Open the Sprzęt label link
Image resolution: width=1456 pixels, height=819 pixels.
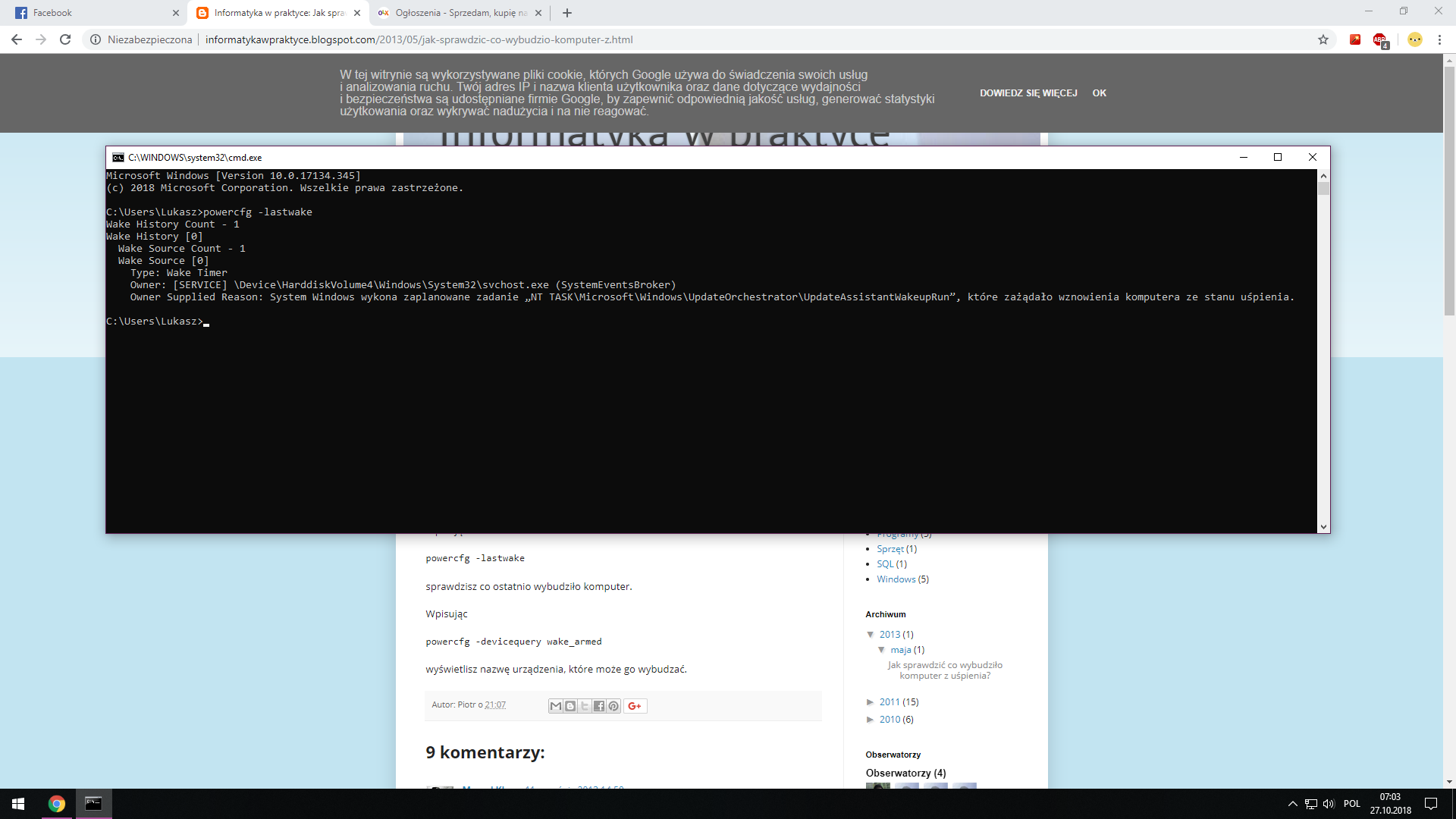[890, 549]
